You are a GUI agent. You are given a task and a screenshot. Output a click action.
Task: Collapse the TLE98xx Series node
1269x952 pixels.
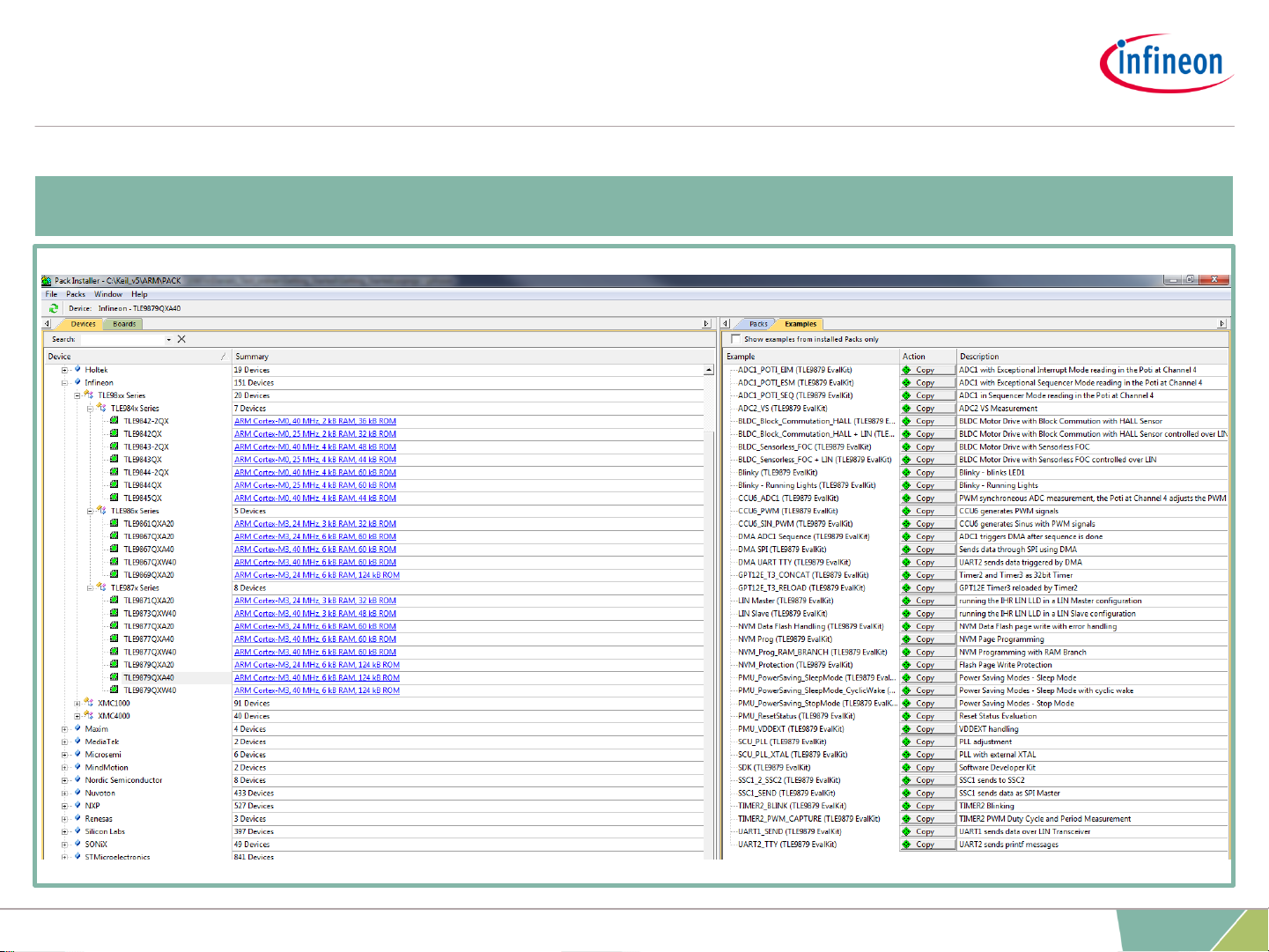point(77,395)
